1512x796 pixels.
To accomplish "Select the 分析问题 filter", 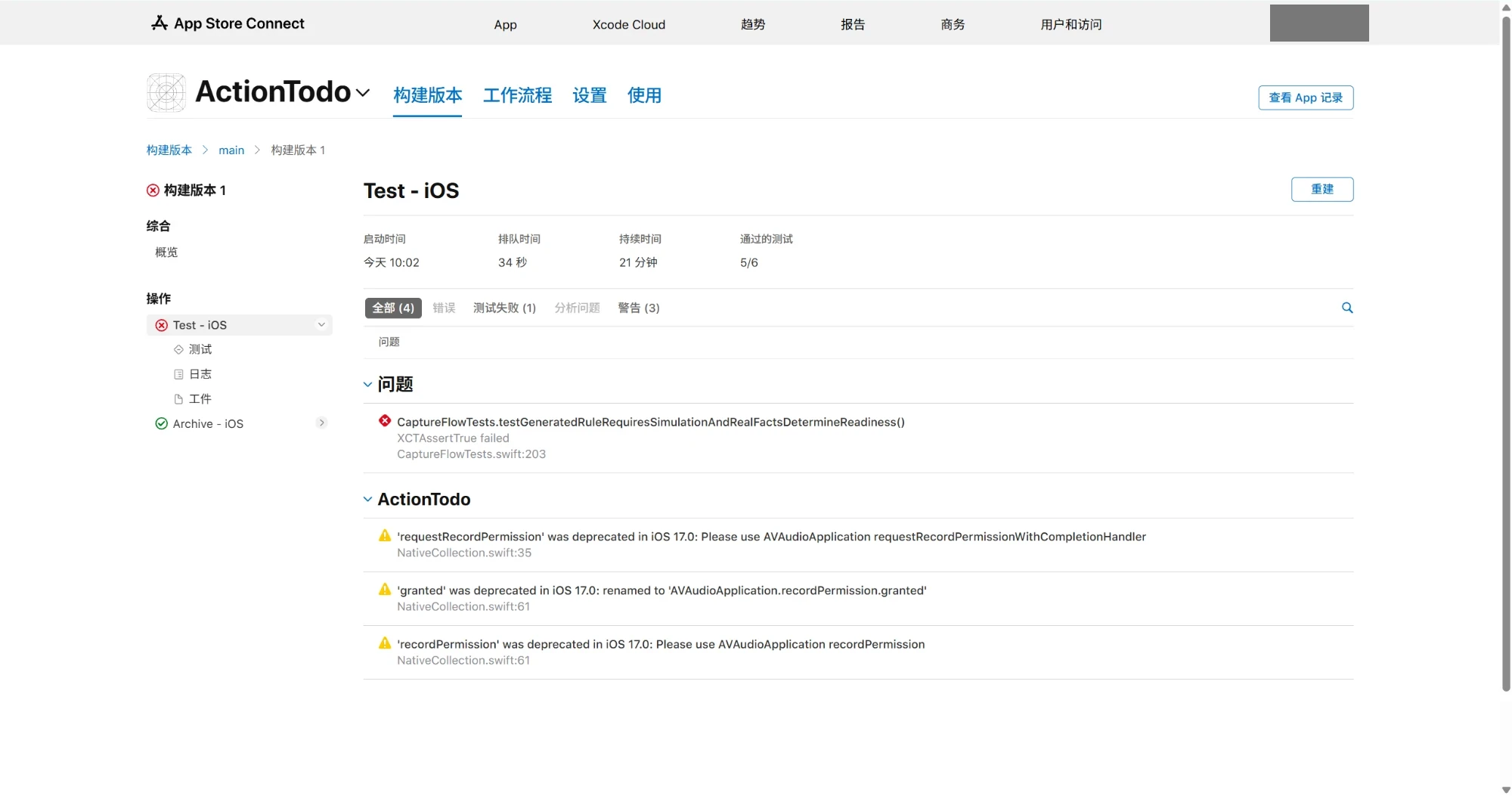I will click(577, 308).
